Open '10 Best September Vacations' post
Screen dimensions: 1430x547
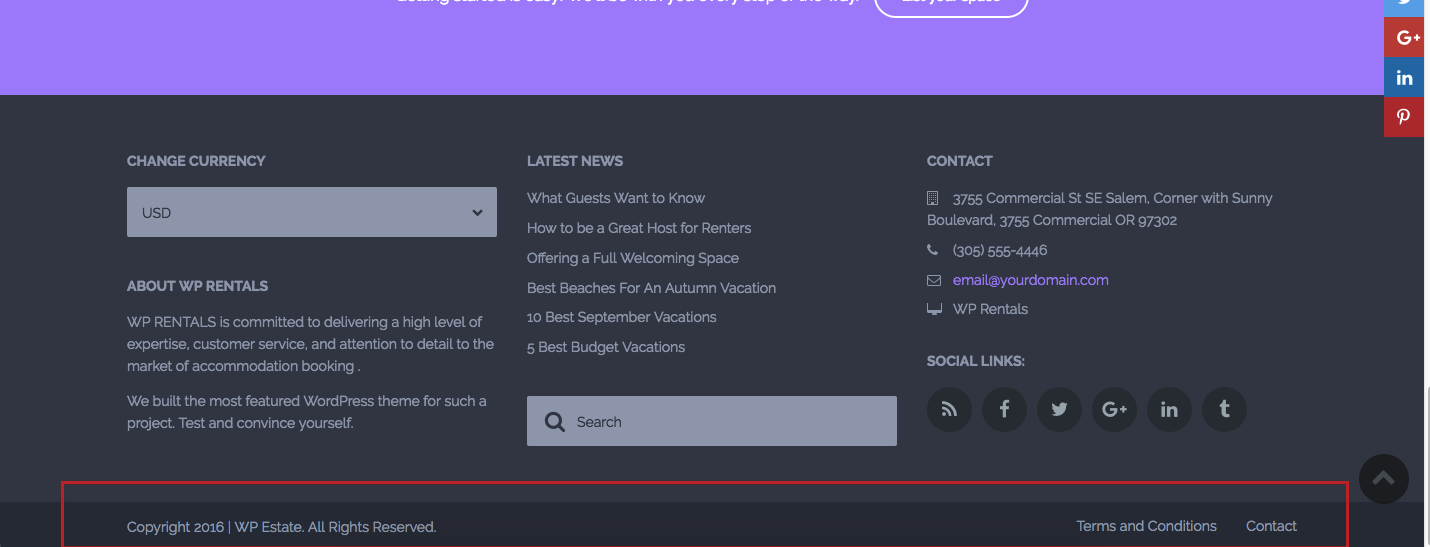[x=622, y=317]
